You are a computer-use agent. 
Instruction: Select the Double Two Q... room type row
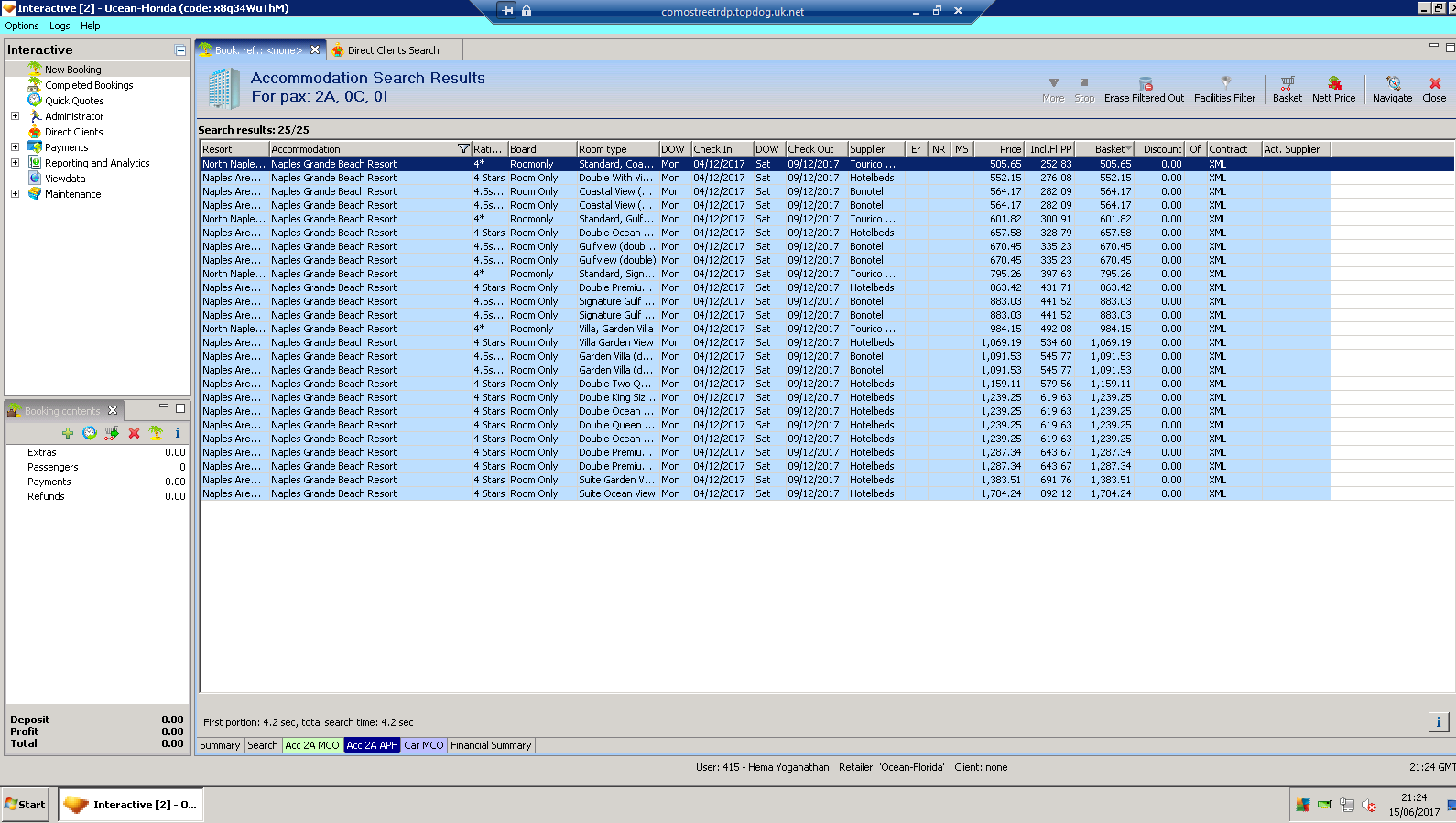766,384
